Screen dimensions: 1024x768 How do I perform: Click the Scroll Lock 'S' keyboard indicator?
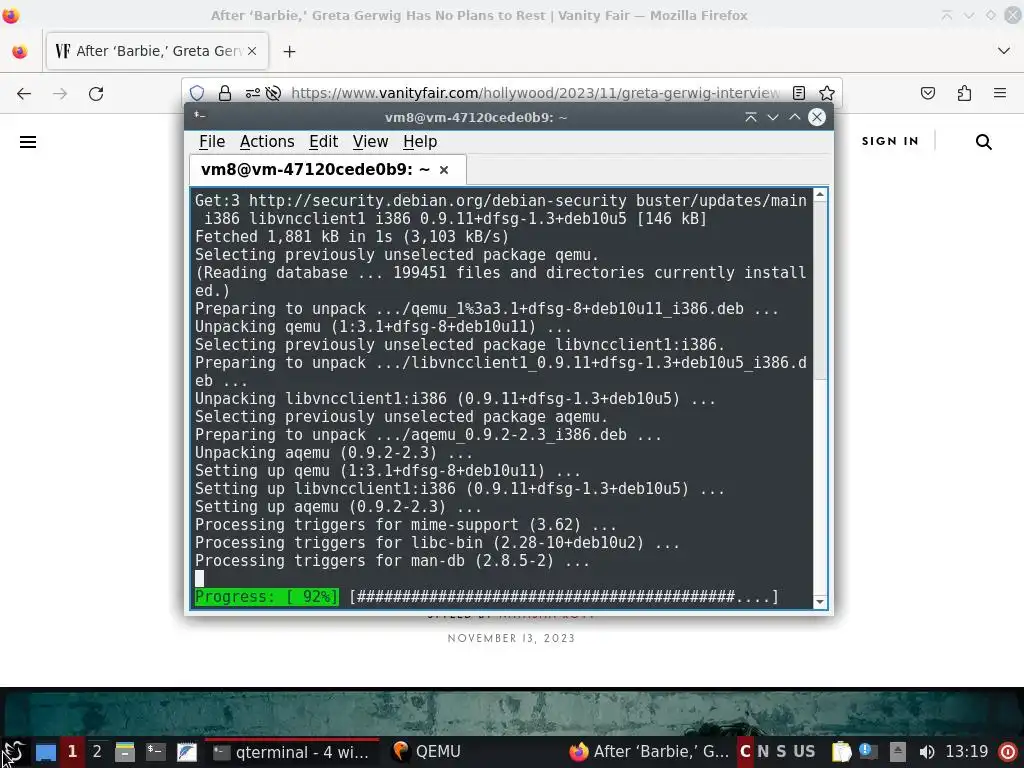pos(781,752)
